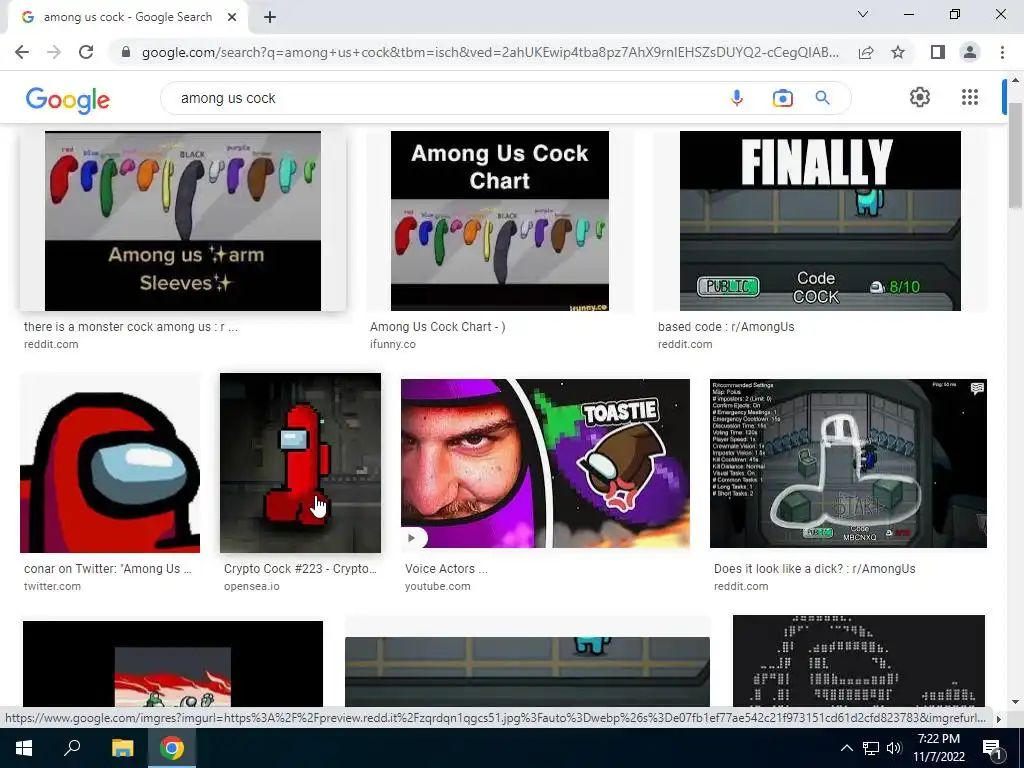This screenshot has width=1024, height=768.
Task: Bookmark this page with the star icon
Action: (x=898, y=52)
